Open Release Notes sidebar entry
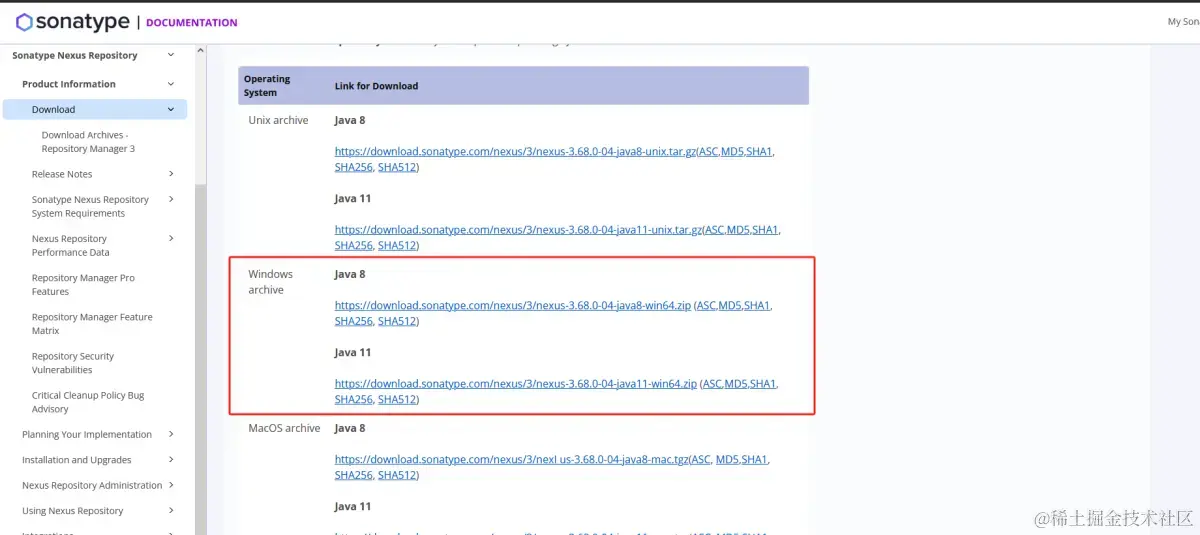This screenshot has width=1200, height=535. point(62,174)
